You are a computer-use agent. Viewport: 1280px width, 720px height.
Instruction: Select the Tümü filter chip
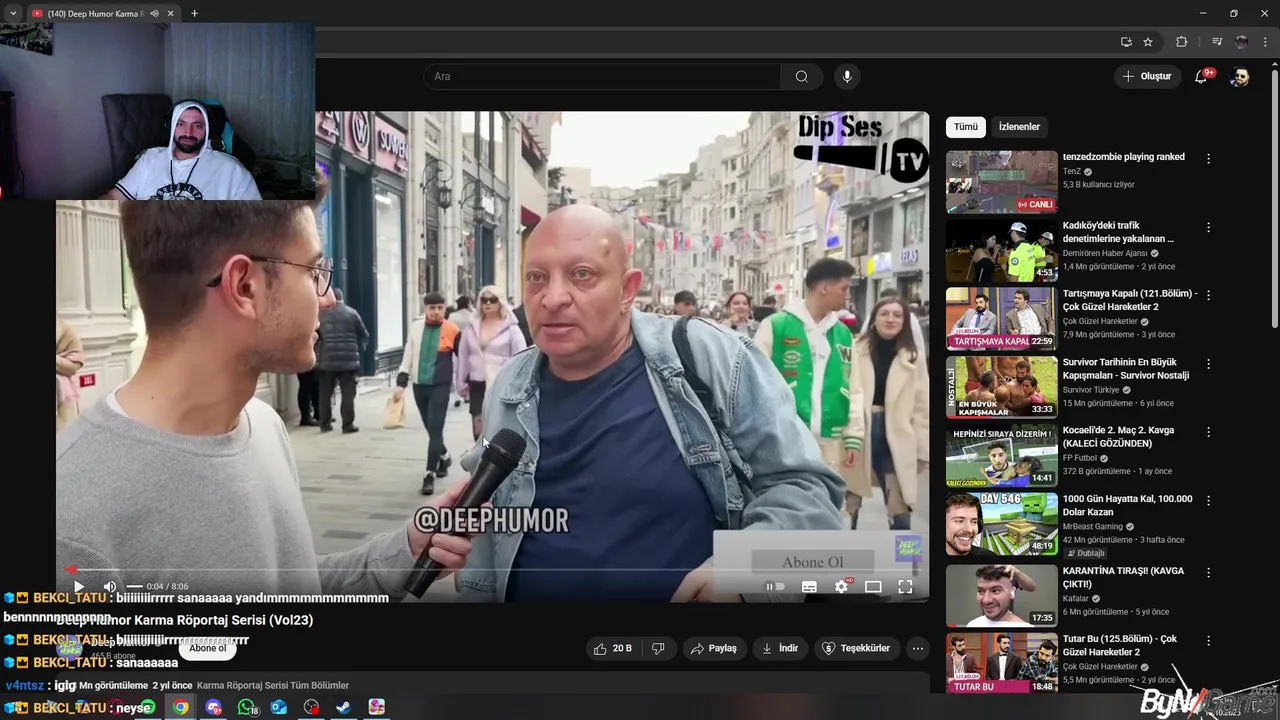(965, 127)
